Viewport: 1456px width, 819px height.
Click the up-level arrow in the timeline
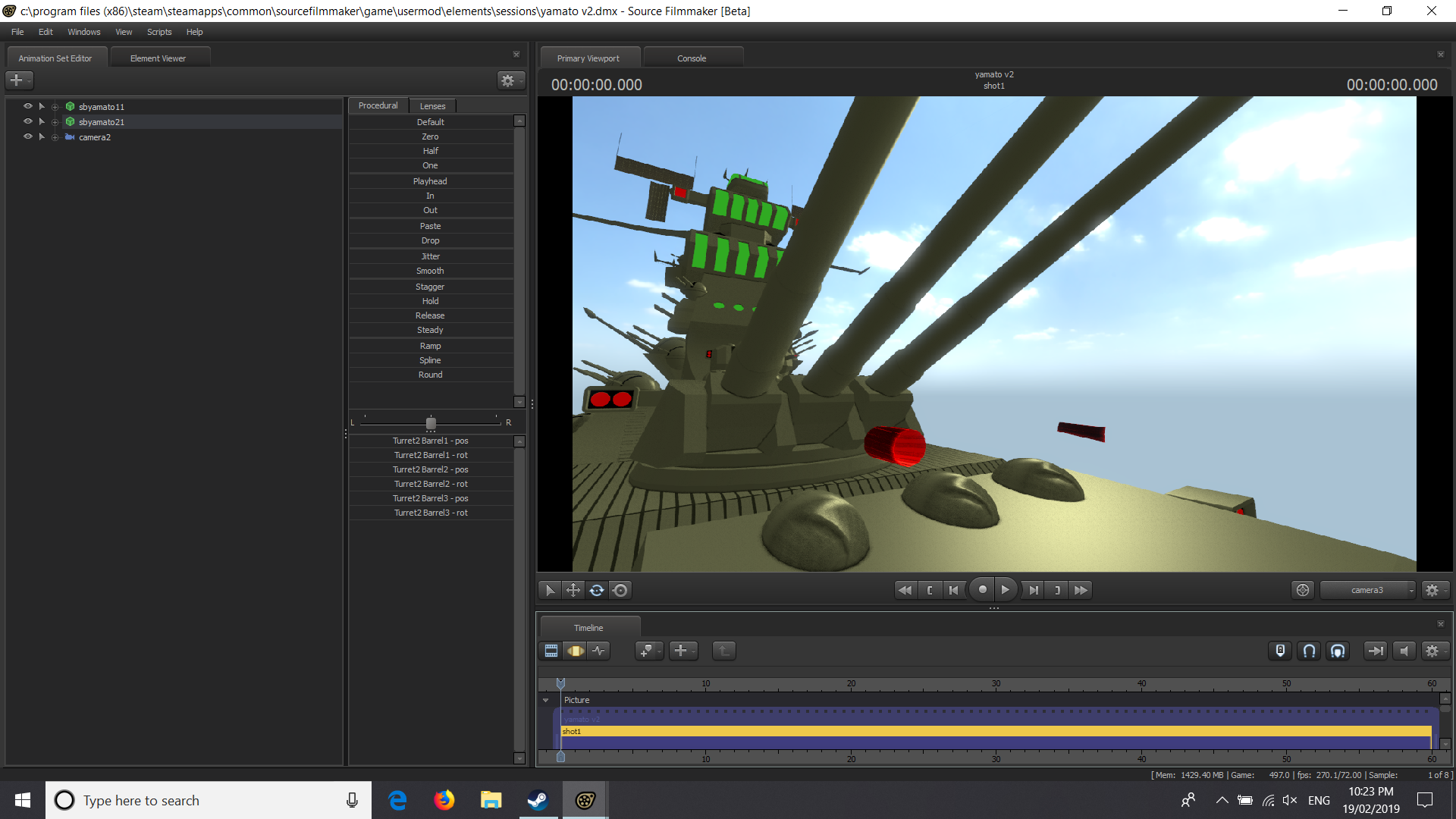pyautogui.click(x=724, y=651)
